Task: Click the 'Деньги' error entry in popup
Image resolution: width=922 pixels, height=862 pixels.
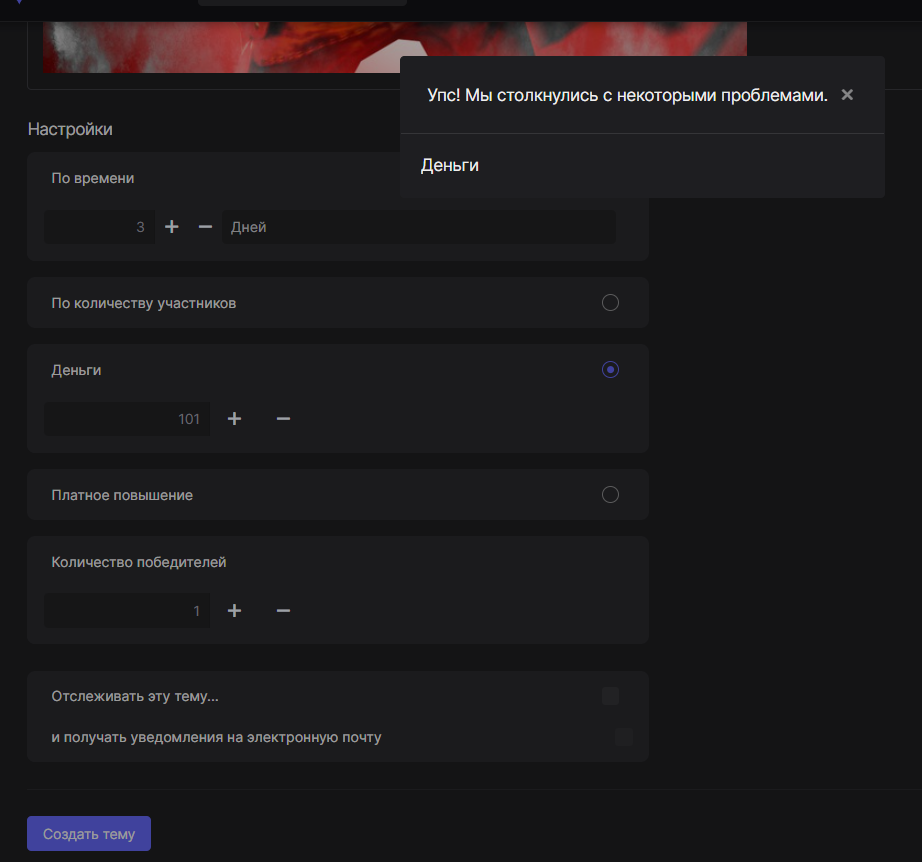Action: (x=450, y=166)
